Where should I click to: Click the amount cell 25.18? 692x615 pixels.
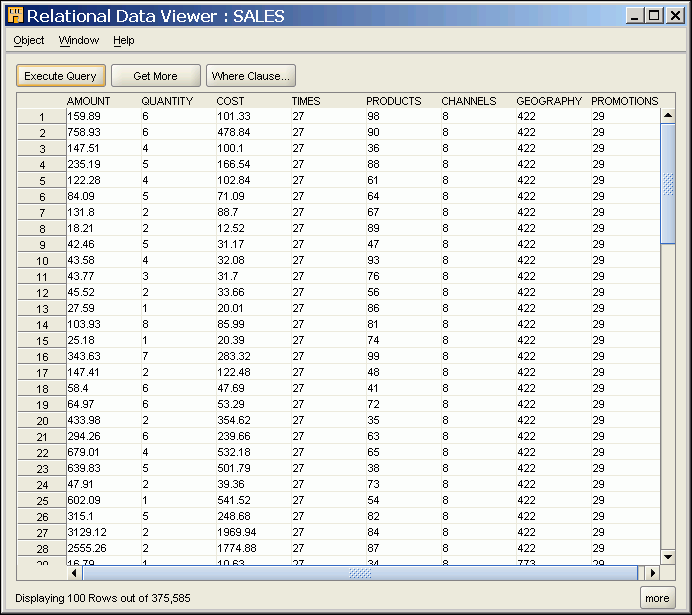104,340
